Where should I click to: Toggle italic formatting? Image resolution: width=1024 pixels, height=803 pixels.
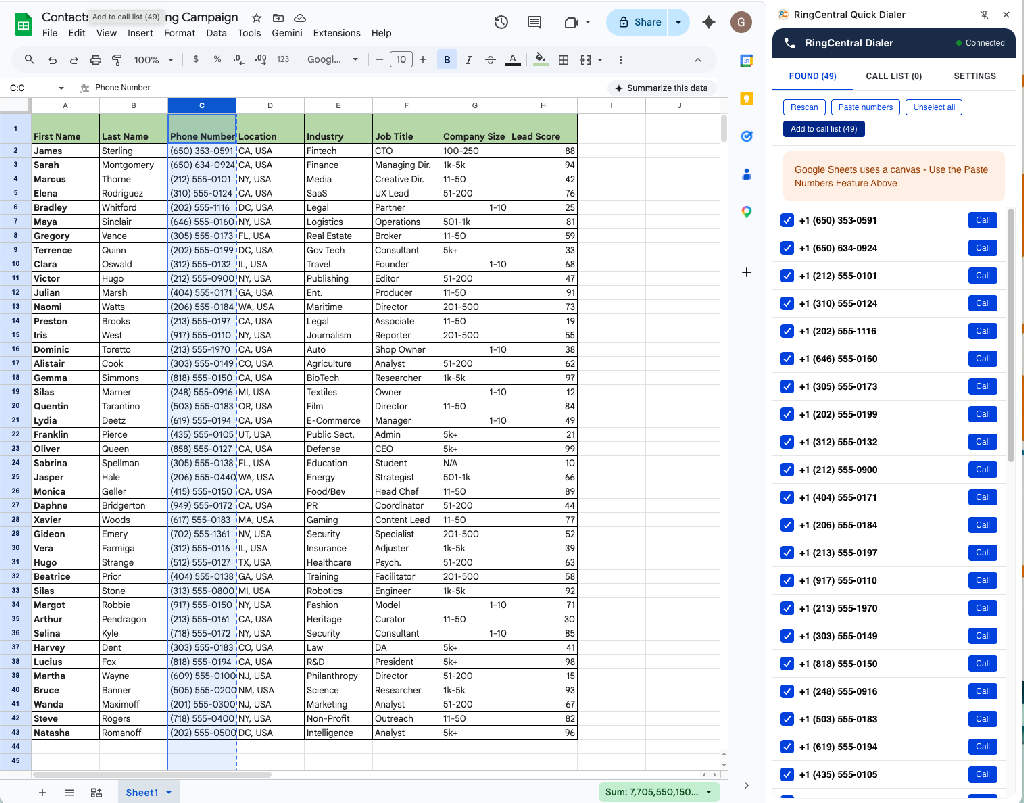coord(468,59)
